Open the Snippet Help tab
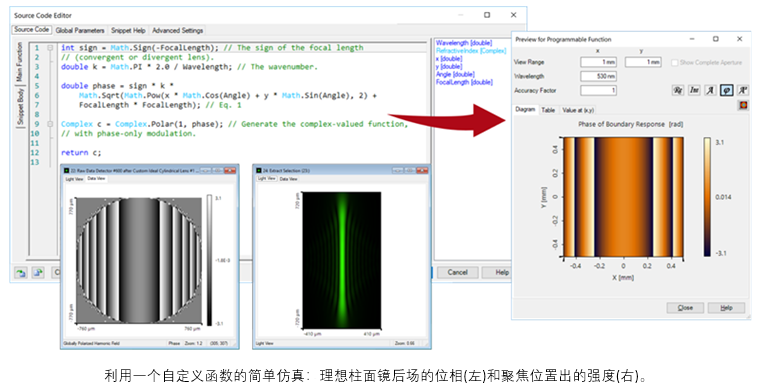 click(128, 30)
